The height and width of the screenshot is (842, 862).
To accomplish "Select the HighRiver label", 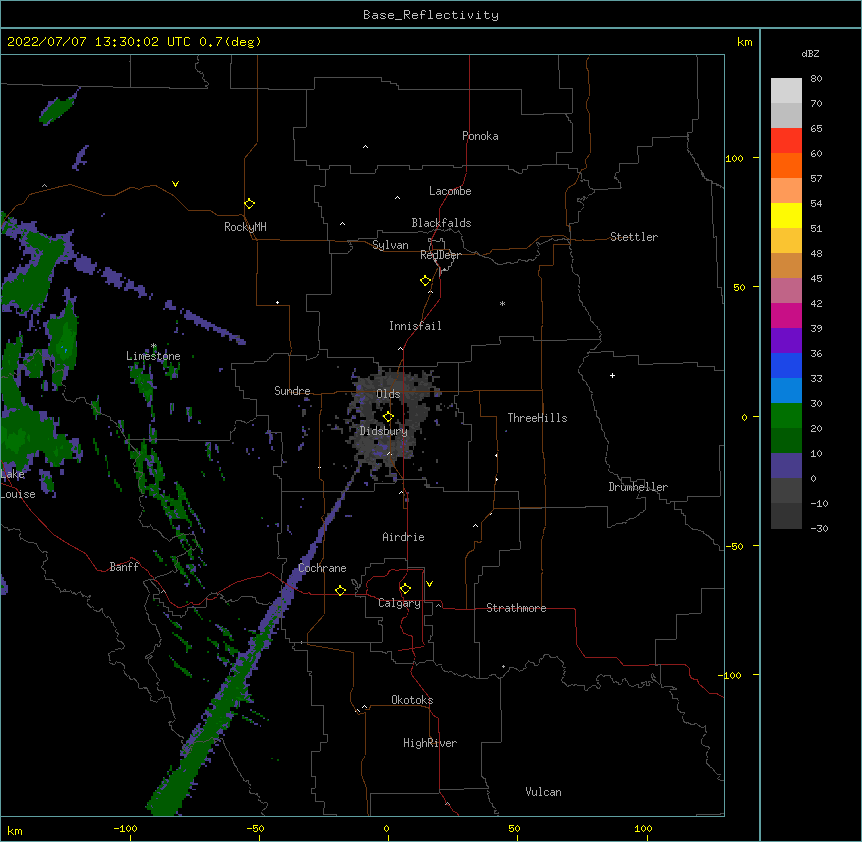I will tap(430, 743).
